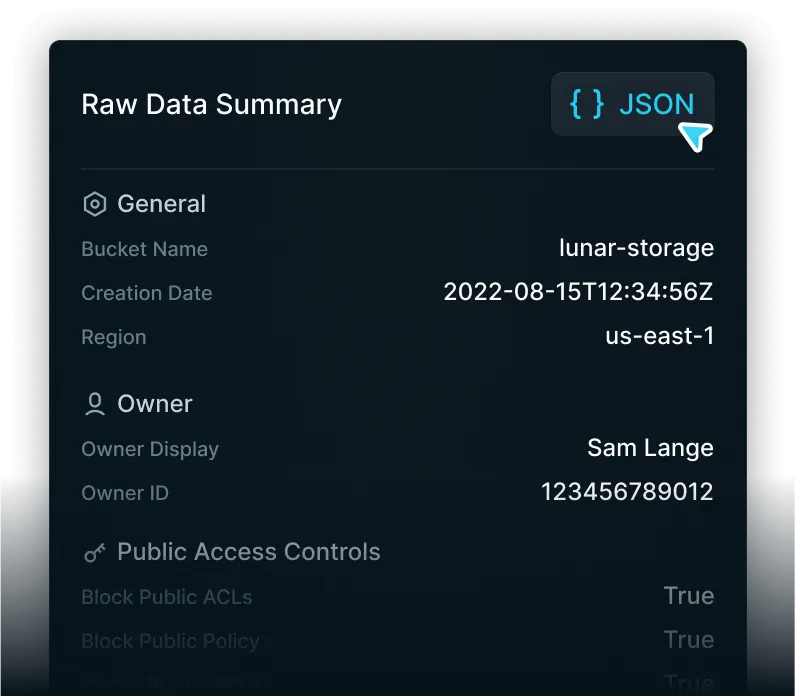The width and height of the screenshot is (795, 696).
Task: Click the Owner person icon
Action: [95, 404]
